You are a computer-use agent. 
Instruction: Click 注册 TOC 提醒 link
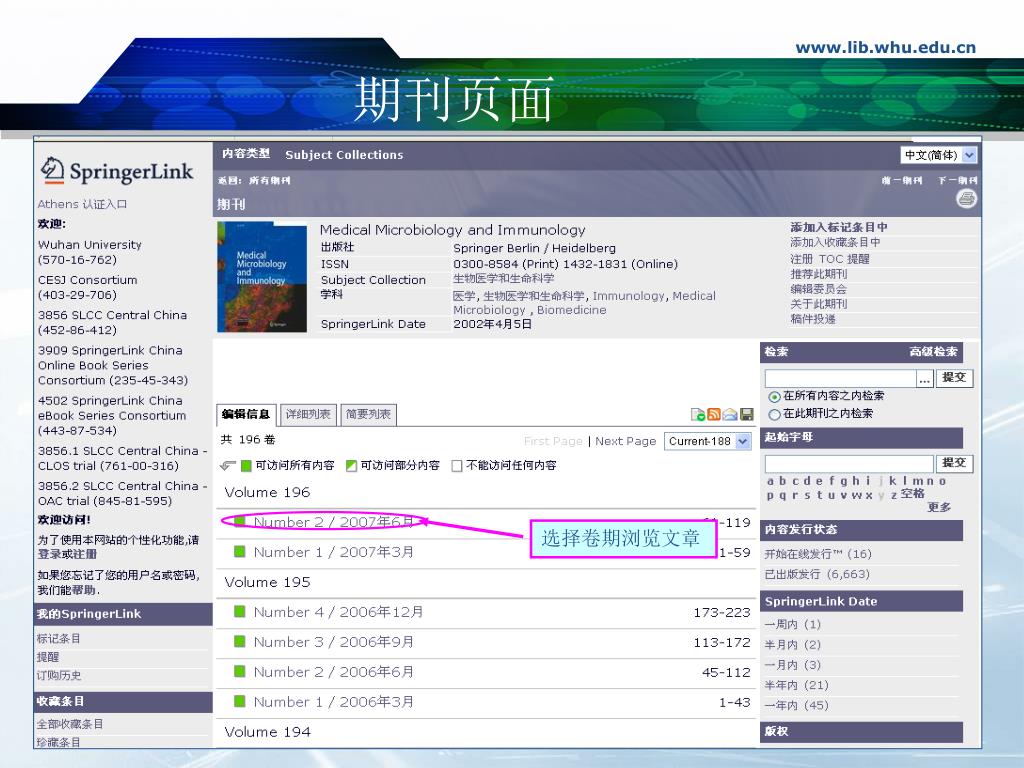click(x=829, y=259)
